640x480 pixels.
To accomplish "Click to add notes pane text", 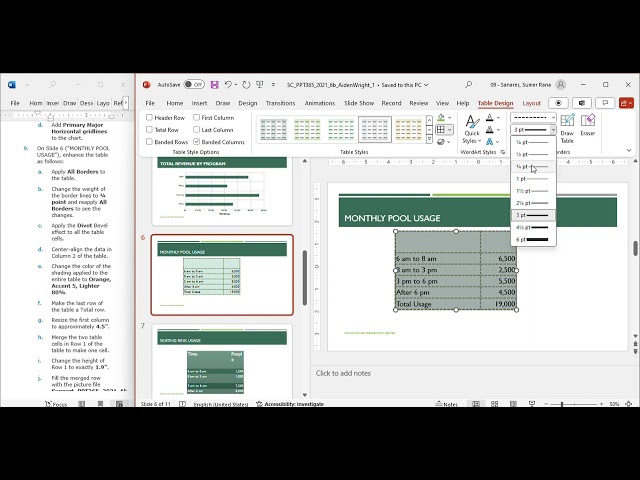I will [343, 373].
